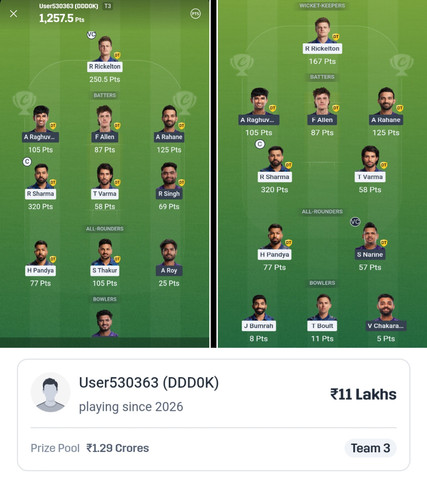Tap the VC badge near S Narine
The width and height of the screenshot is (427, 500).
pyautogui.click(x=355, y=222)
